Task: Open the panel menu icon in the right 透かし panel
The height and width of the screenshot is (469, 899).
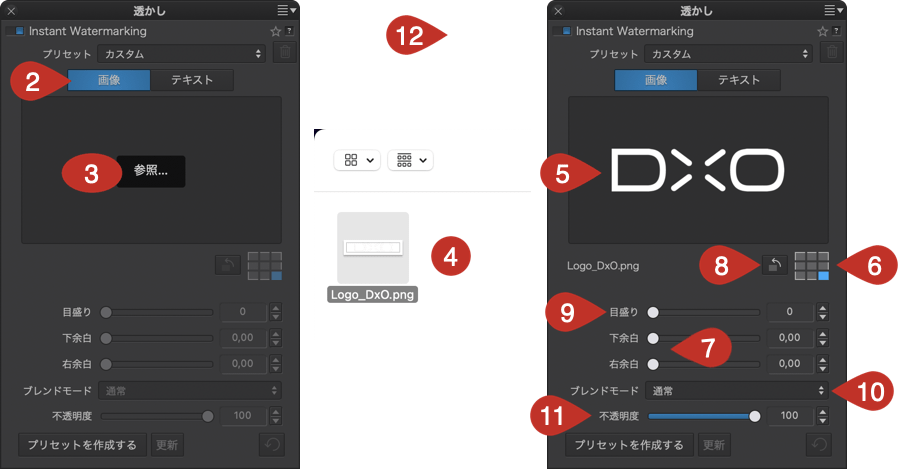Action: [834, 10]
